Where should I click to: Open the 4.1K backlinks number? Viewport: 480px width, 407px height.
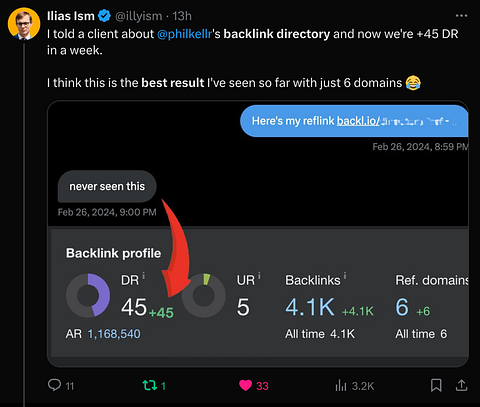[310, 307]
